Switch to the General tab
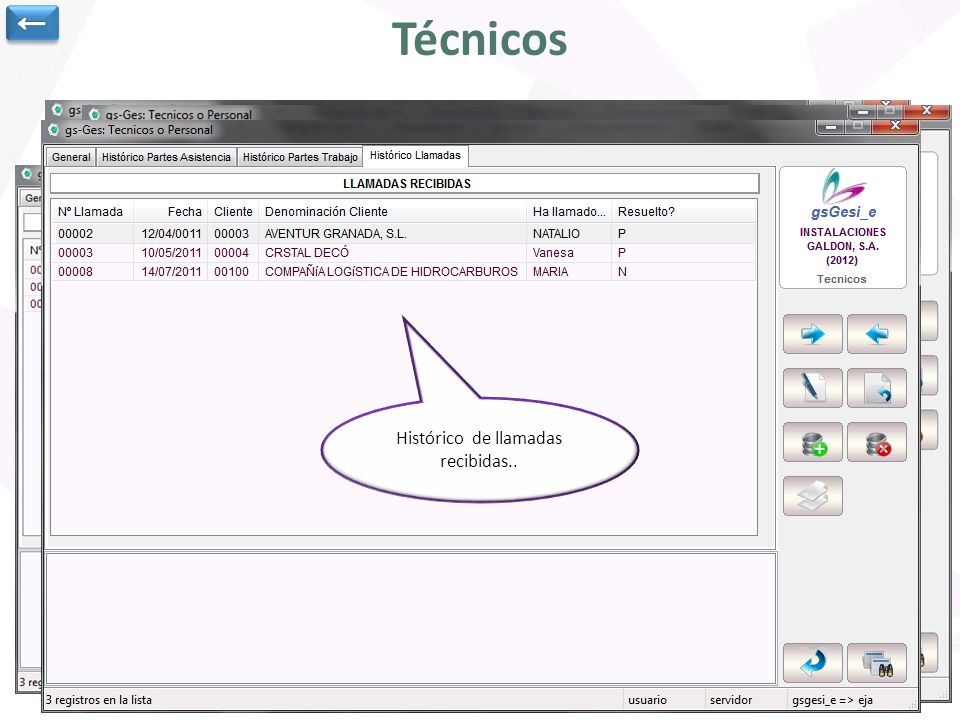This screenshot has width=960, height=720. (x=71, y=157)
